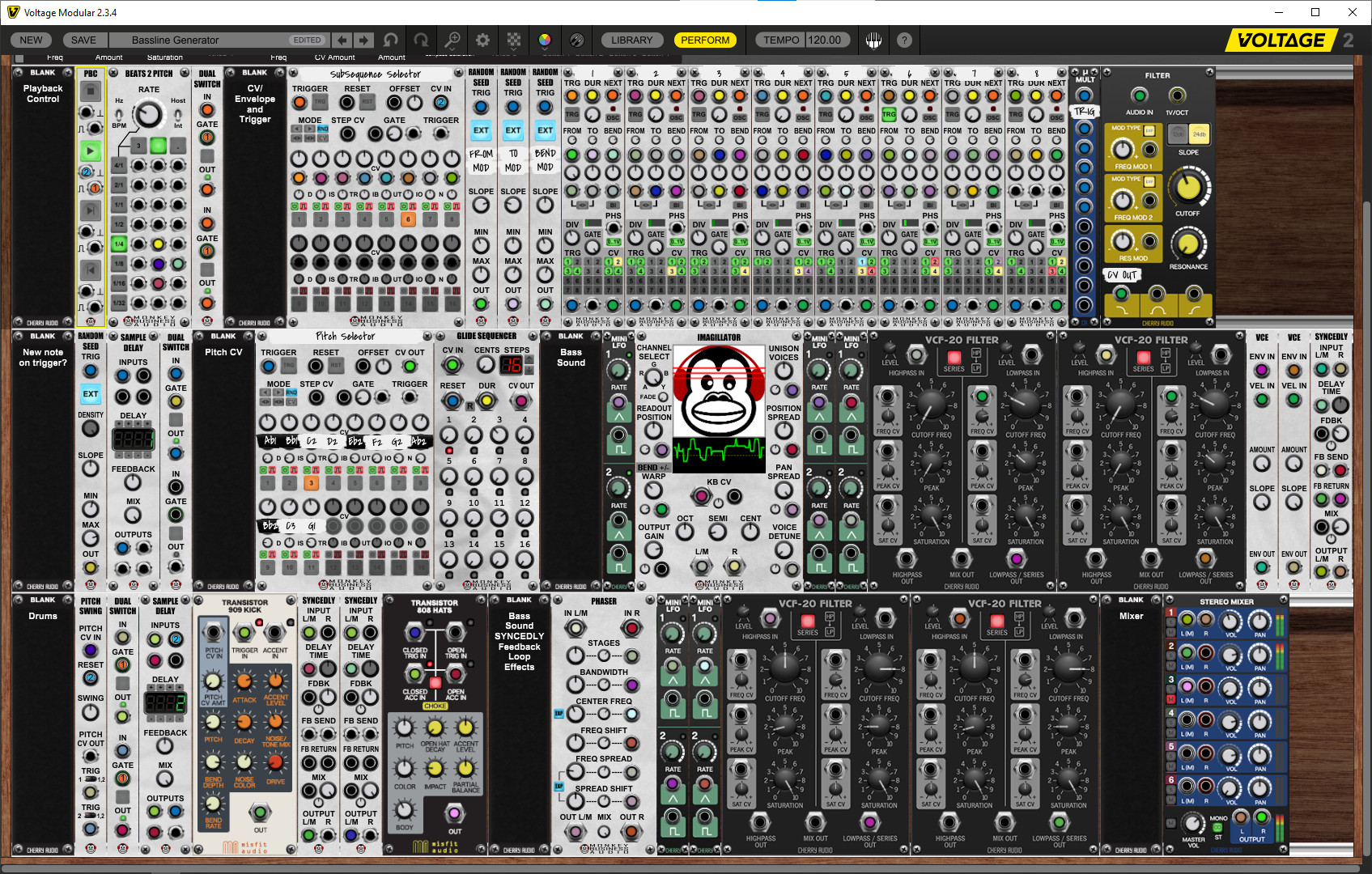1372x874 pixels.
Task: Flip the Host/Int switch on Beats 2 Pitch
Action: [178, 114]
